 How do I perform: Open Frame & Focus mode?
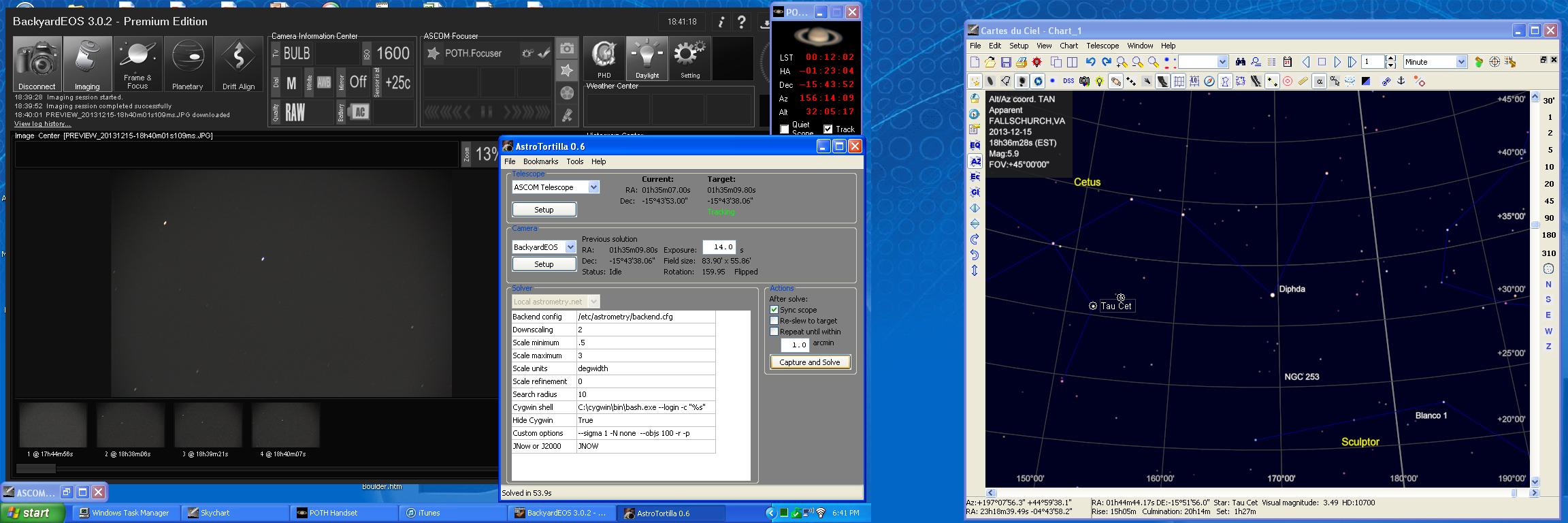point(137,65)
